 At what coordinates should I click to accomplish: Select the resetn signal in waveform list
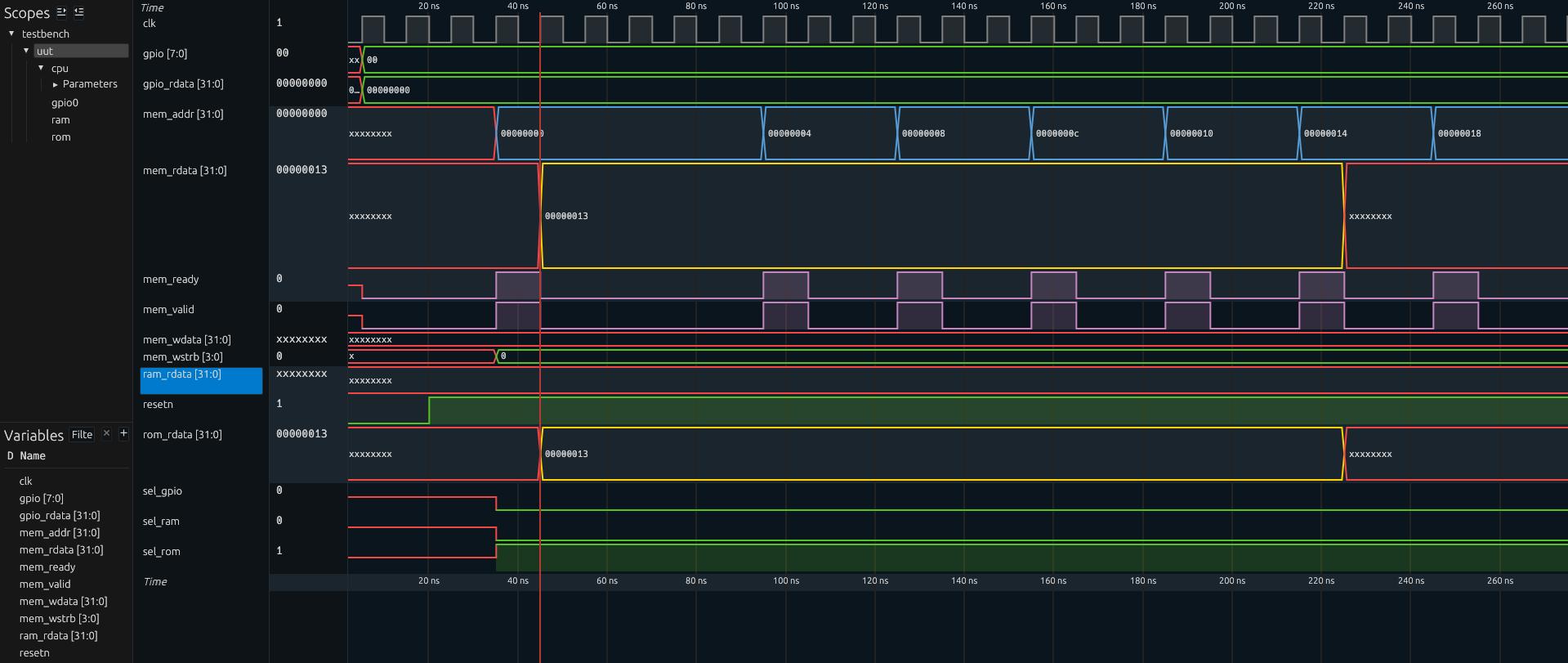tap(158, 405)
